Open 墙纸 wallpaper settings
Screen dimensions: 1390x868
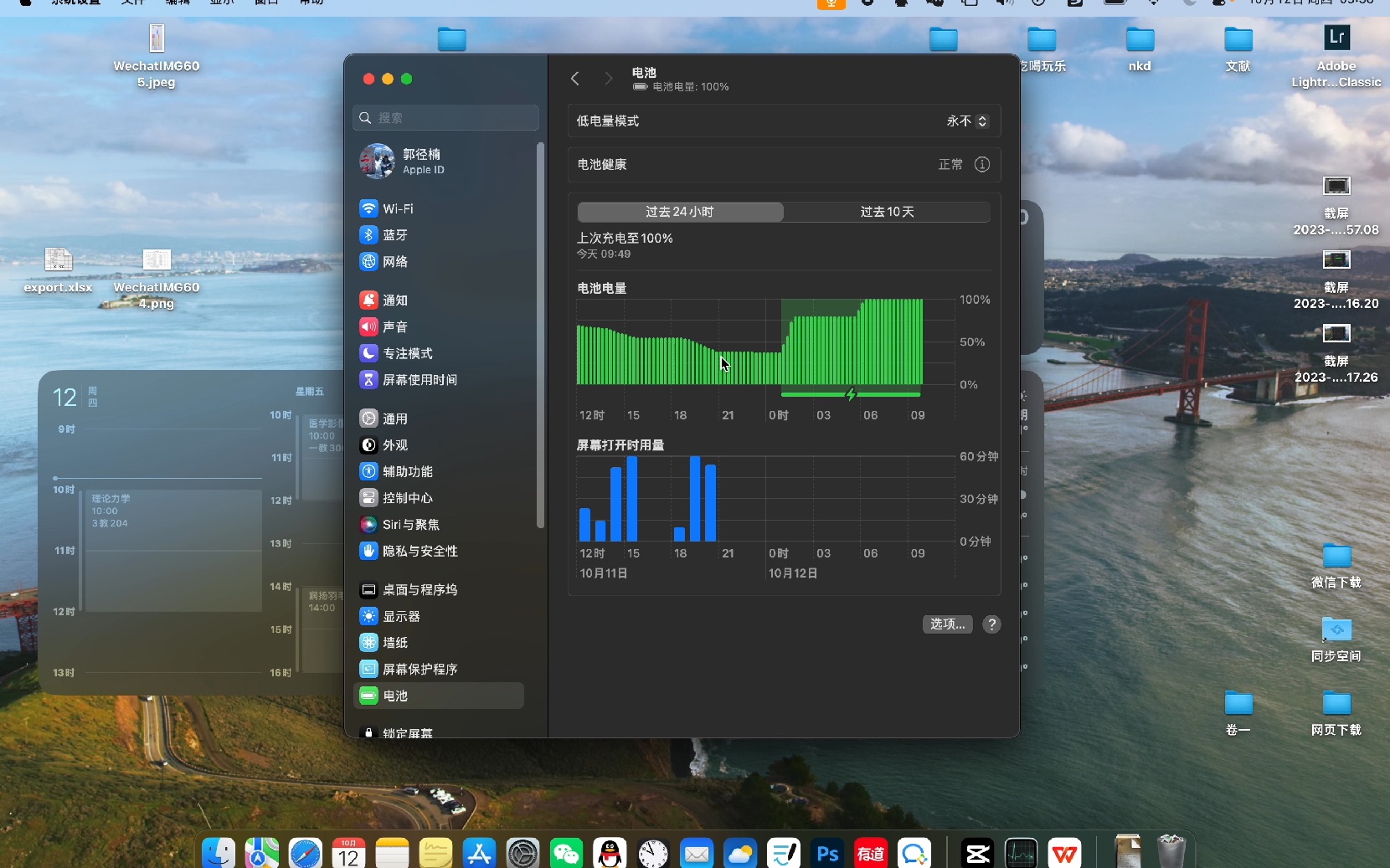point(439,643)
